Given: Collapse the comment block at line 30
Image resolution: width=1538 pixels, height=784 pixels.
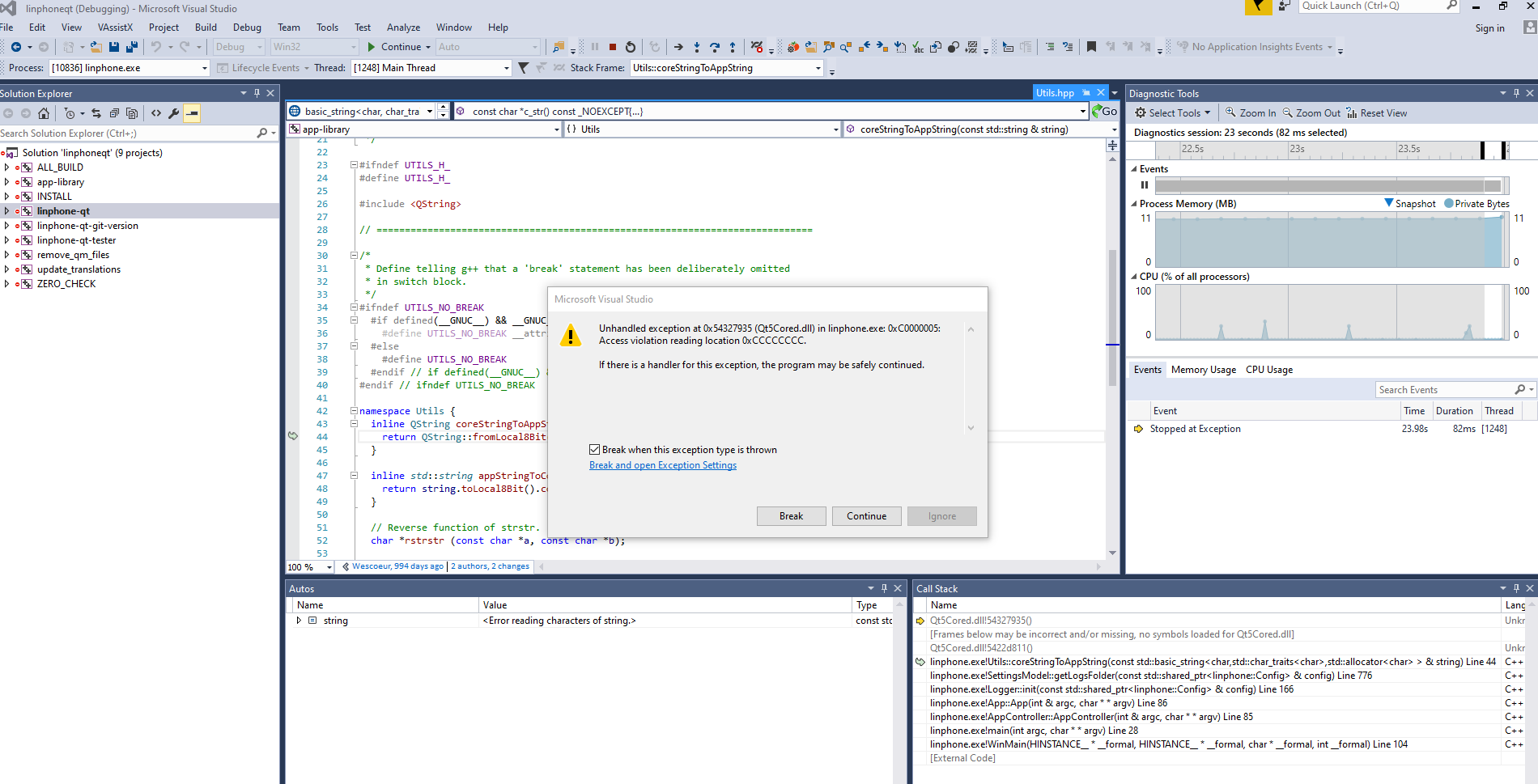Looking at the screenshot, I should (354, 256).
